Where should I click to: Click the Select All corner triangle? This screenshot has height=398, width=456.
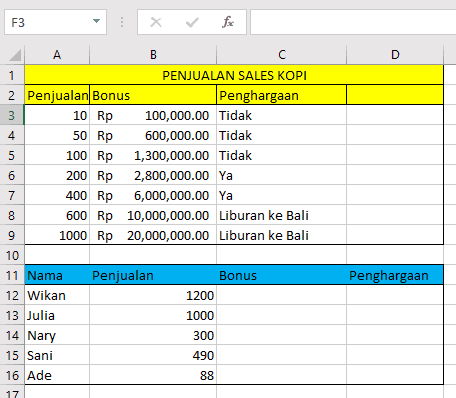click(x=15, y=55)
